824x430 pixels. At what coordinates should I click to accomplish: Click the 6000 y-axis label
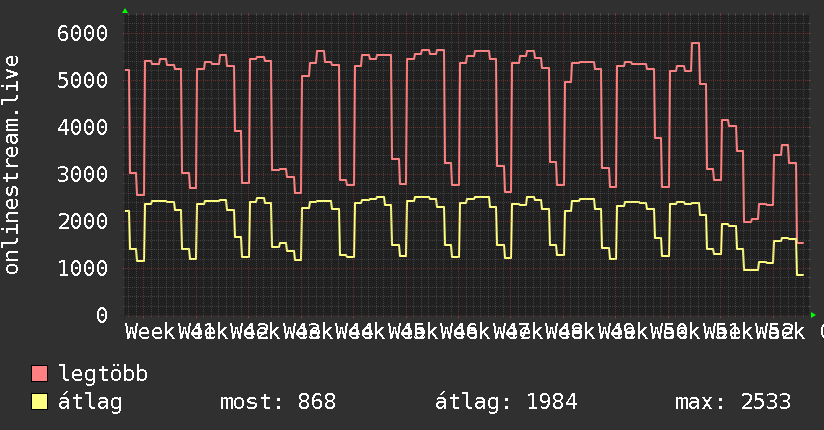(x=83, y=33)
